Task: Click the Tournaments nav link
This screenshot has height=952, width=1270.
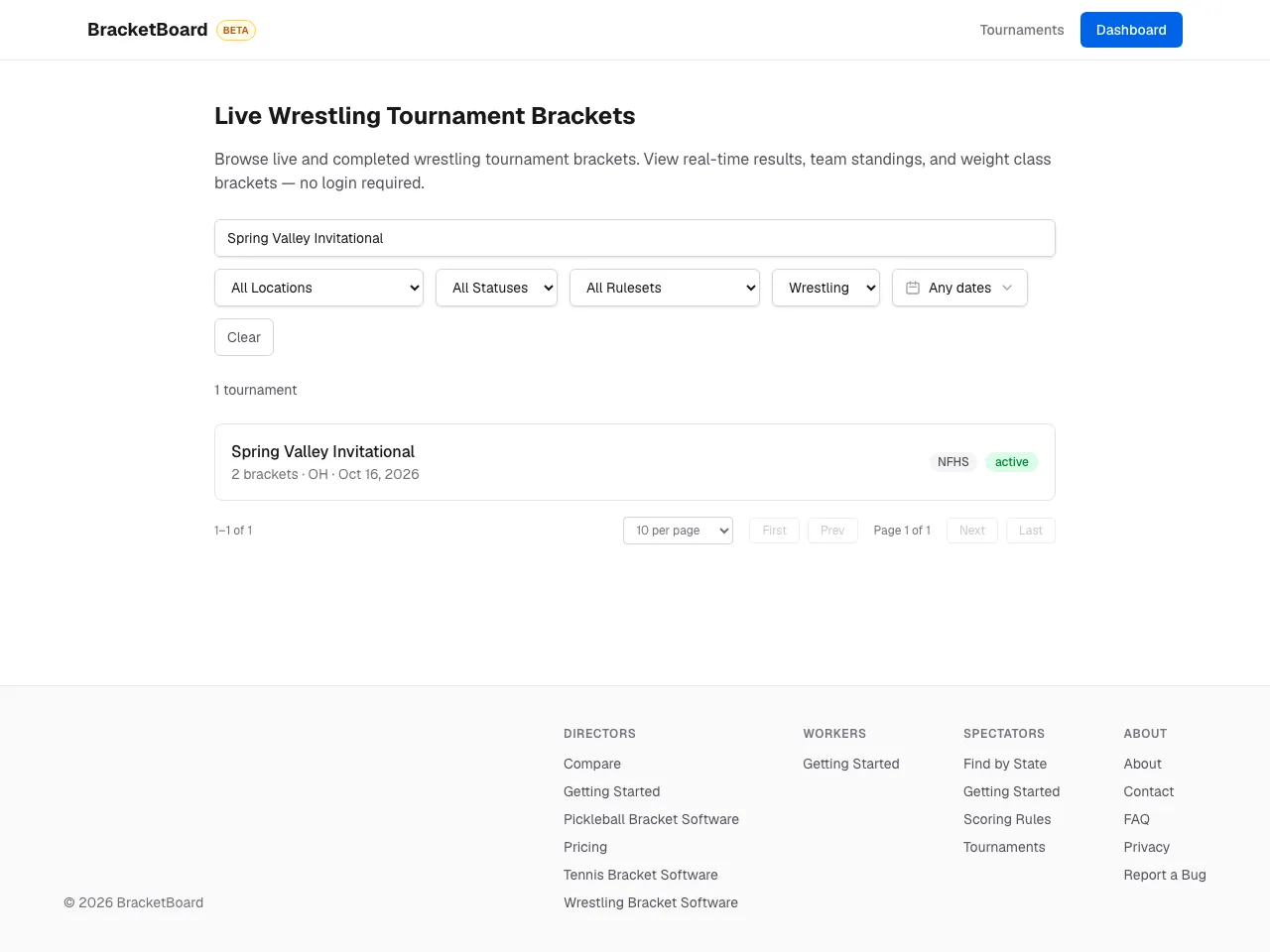Action: coord(1022,30)
